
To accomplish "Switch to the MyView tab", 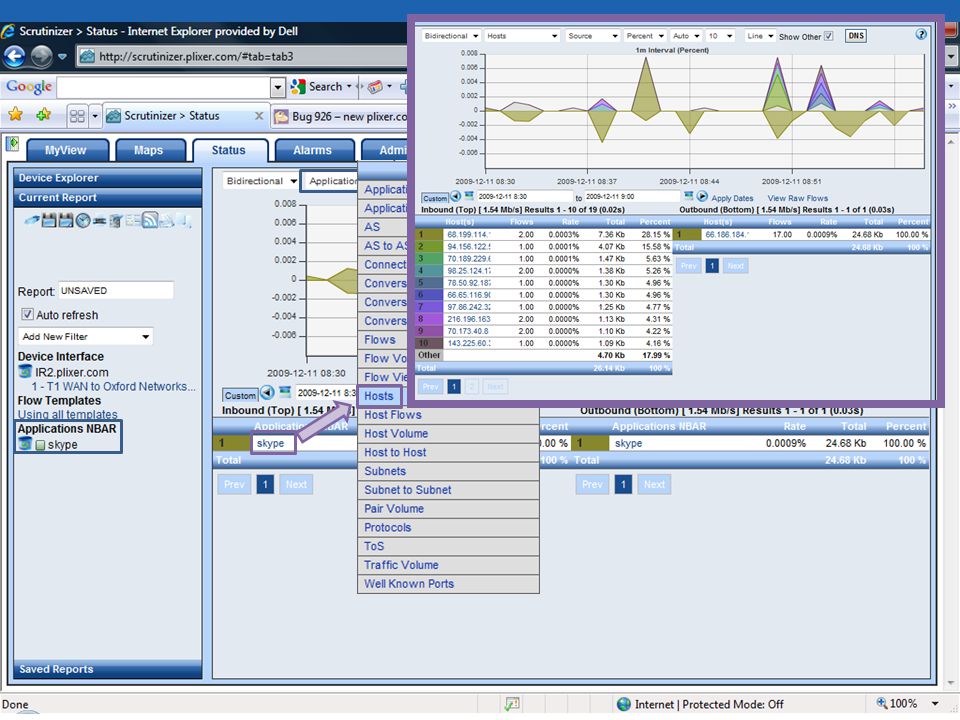I will tap(67, 150).
